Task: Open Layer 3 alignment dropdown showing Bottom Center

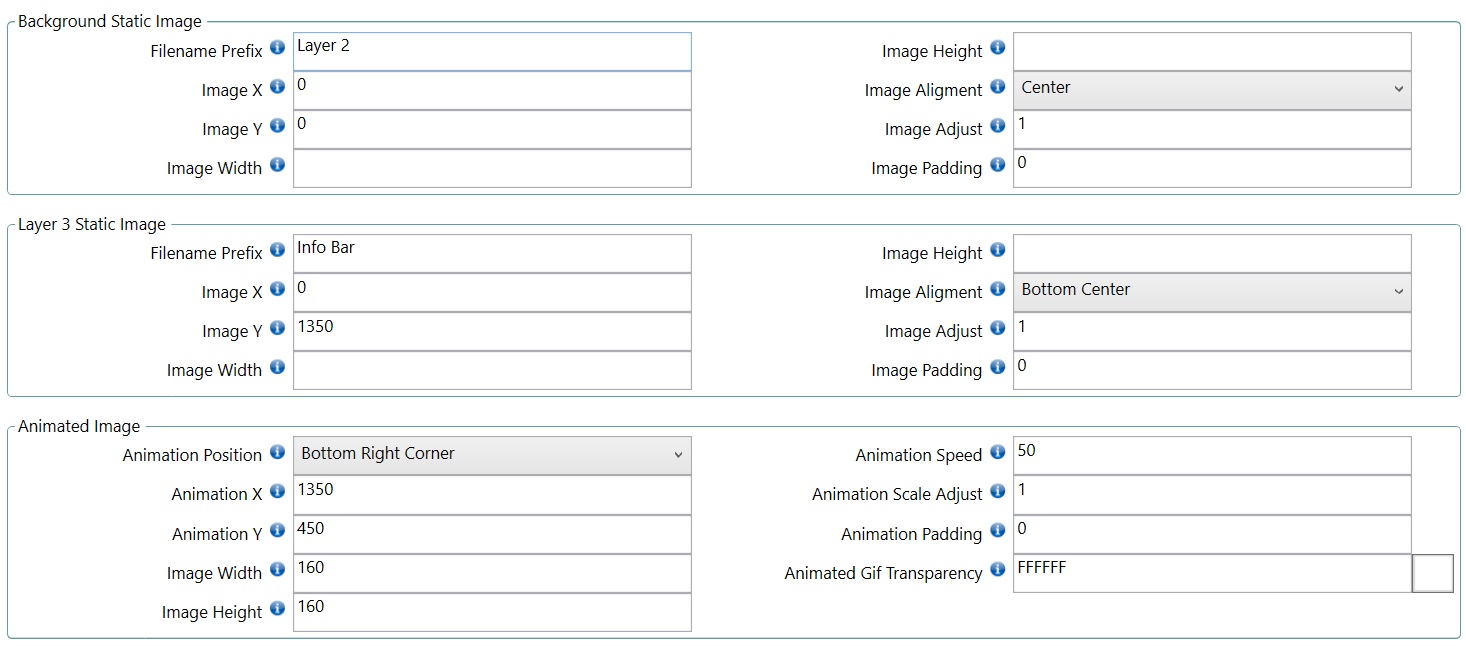Action: 1211,291
